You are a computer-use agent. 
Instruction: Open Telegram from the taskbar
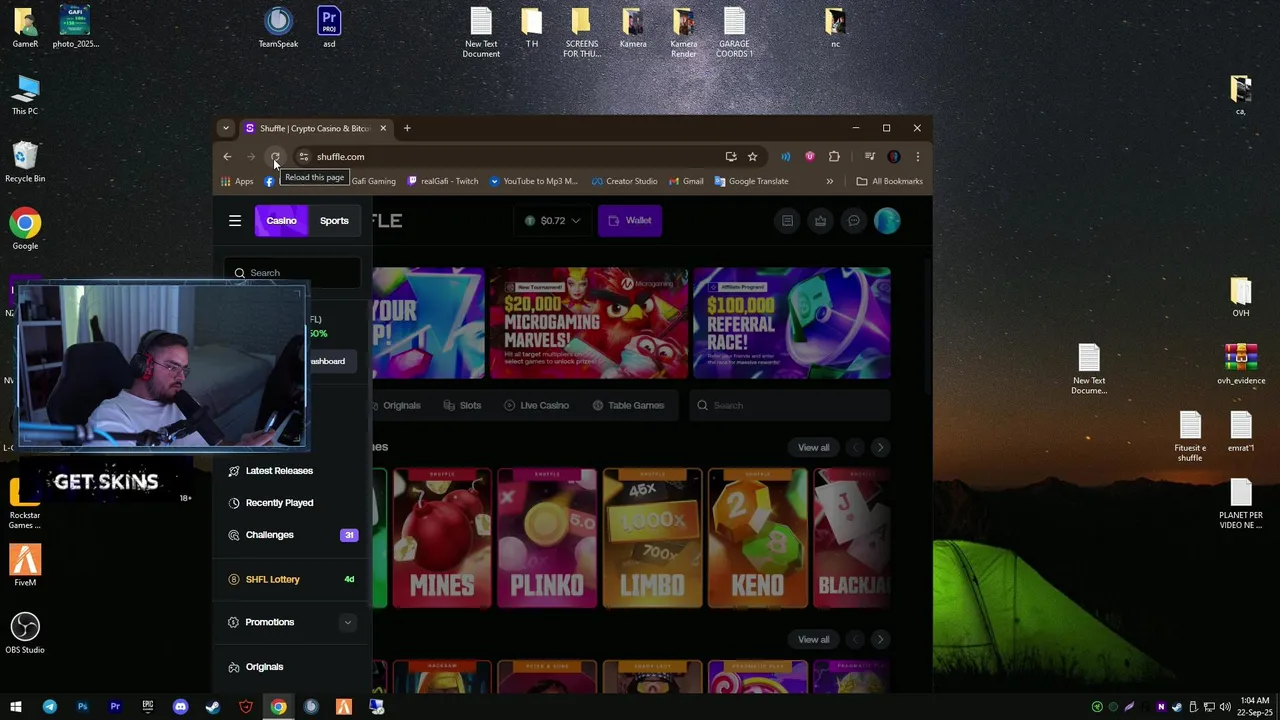[49, 707]
